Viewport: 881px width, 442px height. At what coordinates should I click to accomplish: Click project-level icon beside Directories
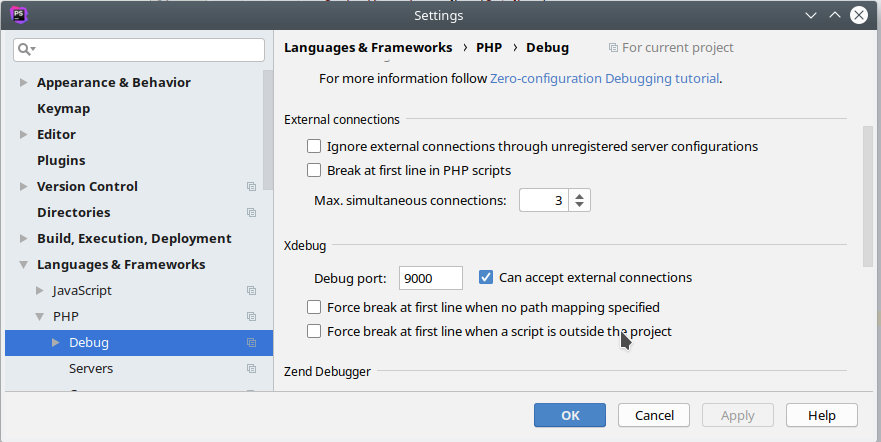pos(251,212)
